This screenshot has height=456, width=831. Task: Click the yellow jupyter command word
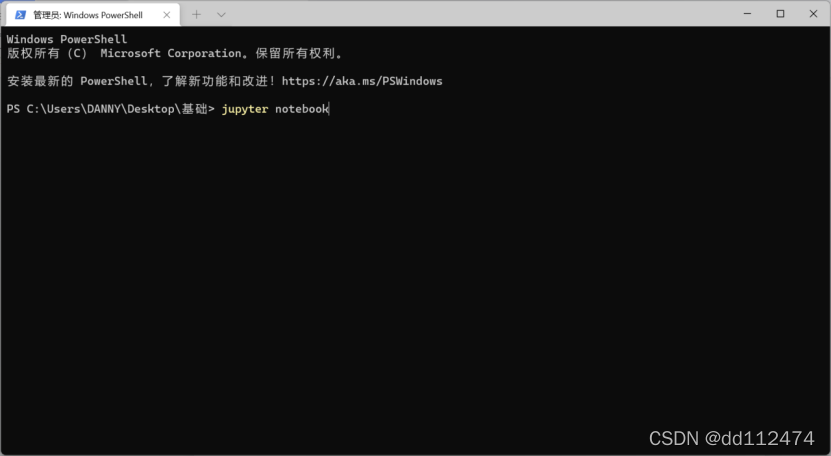click(x=245, y=109)
